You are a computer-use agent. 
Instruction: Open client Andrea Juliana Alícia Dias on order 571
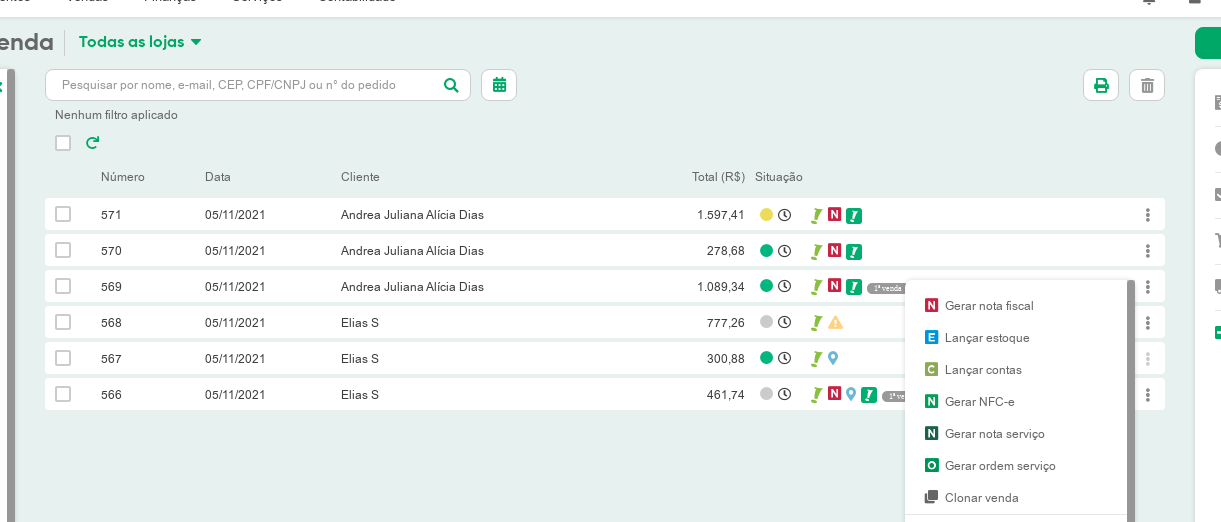click(x=412, y=215)
